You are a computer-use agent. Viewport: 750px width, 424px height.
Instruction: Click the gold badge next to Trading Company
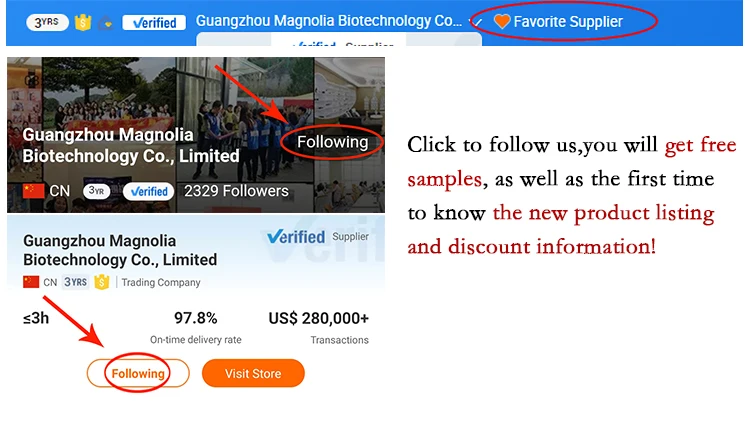[x=101, y=282]
